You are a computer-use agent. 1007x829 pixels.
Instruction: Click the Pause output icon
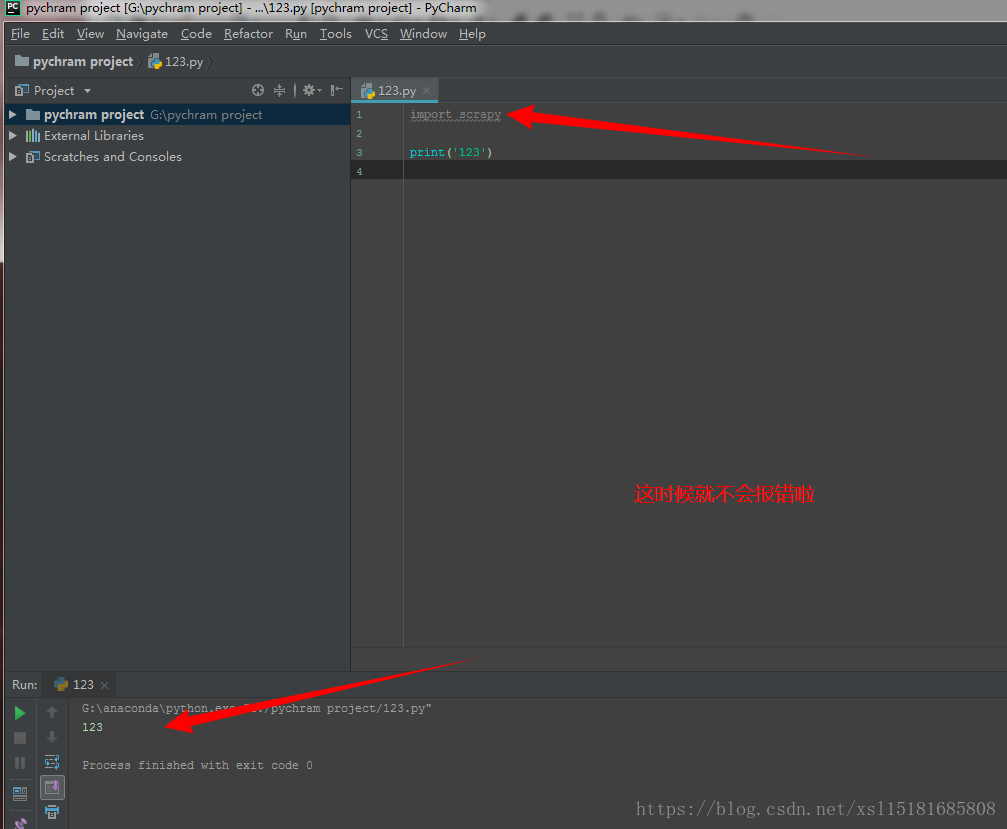tap(20, 763)
